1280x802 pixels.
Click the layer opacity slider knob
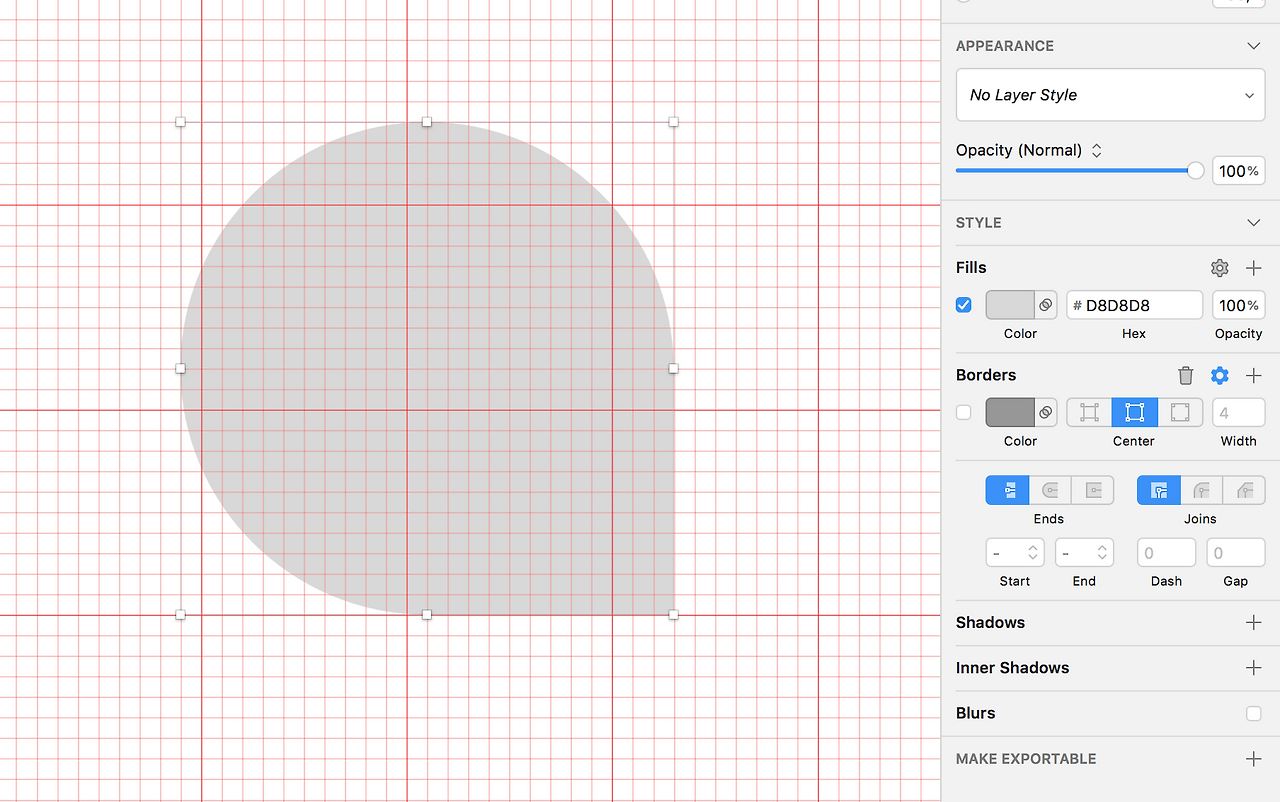tap(1195, 170)
